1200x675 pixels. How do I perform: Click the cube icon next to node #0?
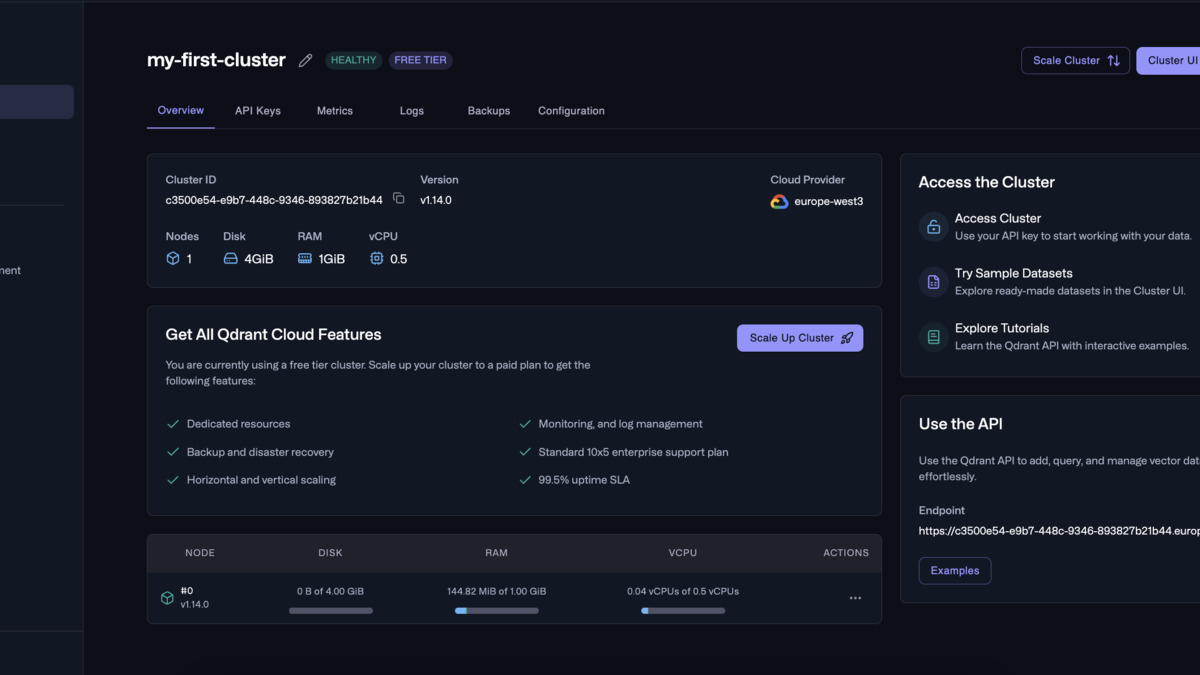coord(167,597)
